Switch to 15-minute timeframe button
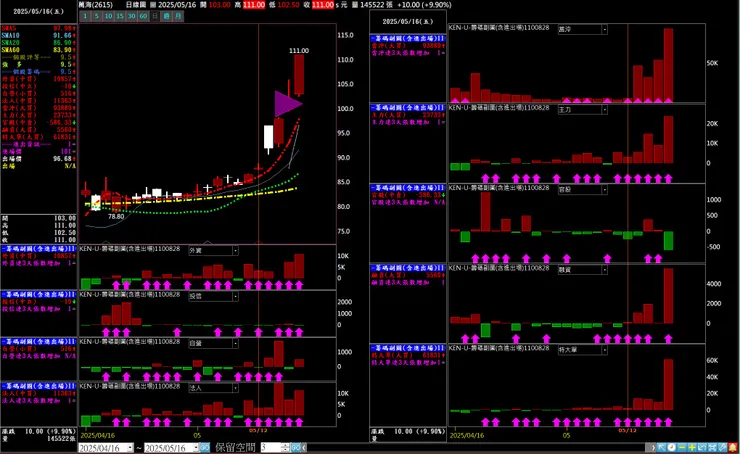This screenshot has width=740, height=454. pyautogui.click(x=120, y=16)
